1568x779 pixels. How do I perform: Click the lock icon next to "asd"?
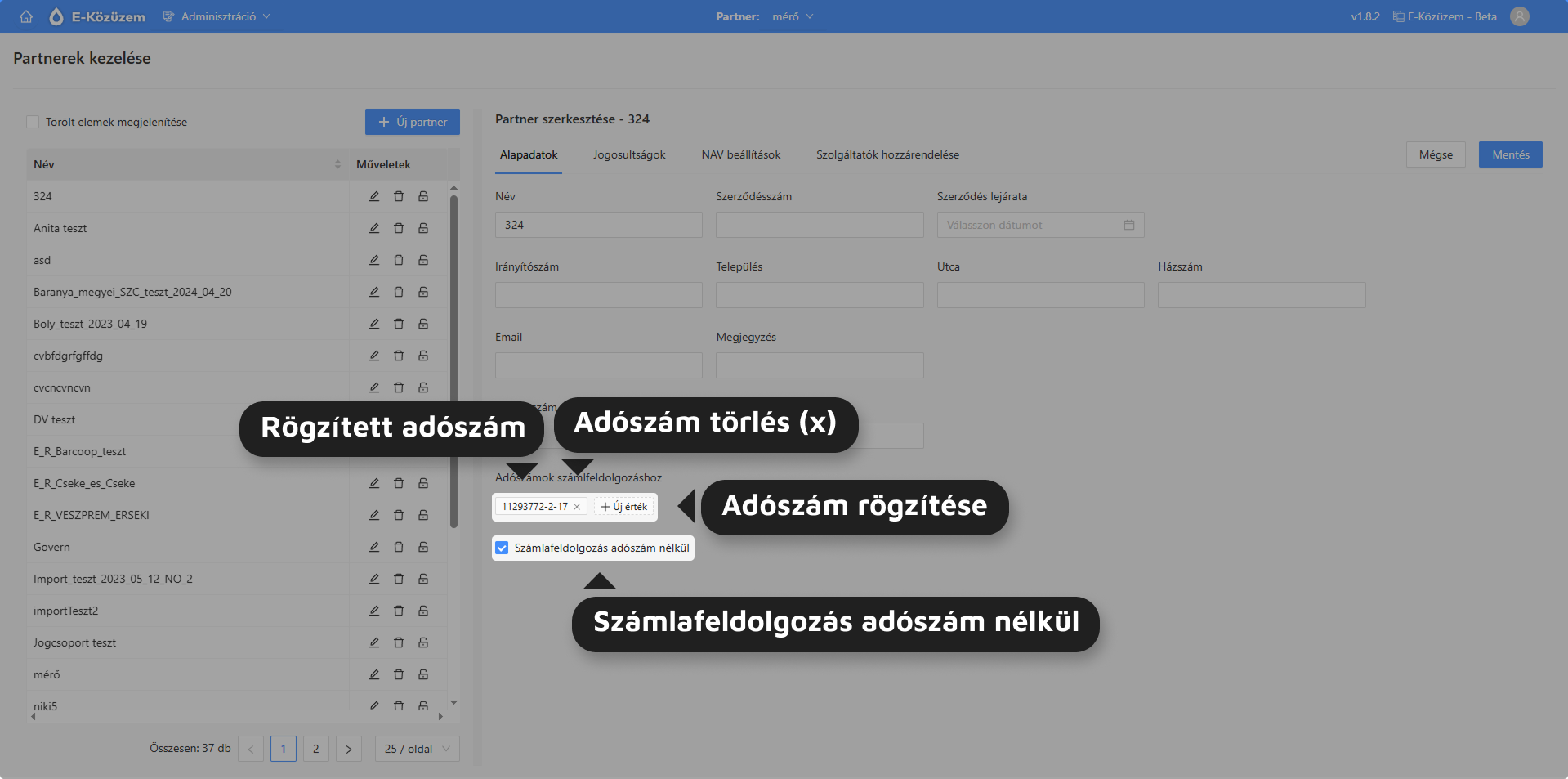[423, 260]
